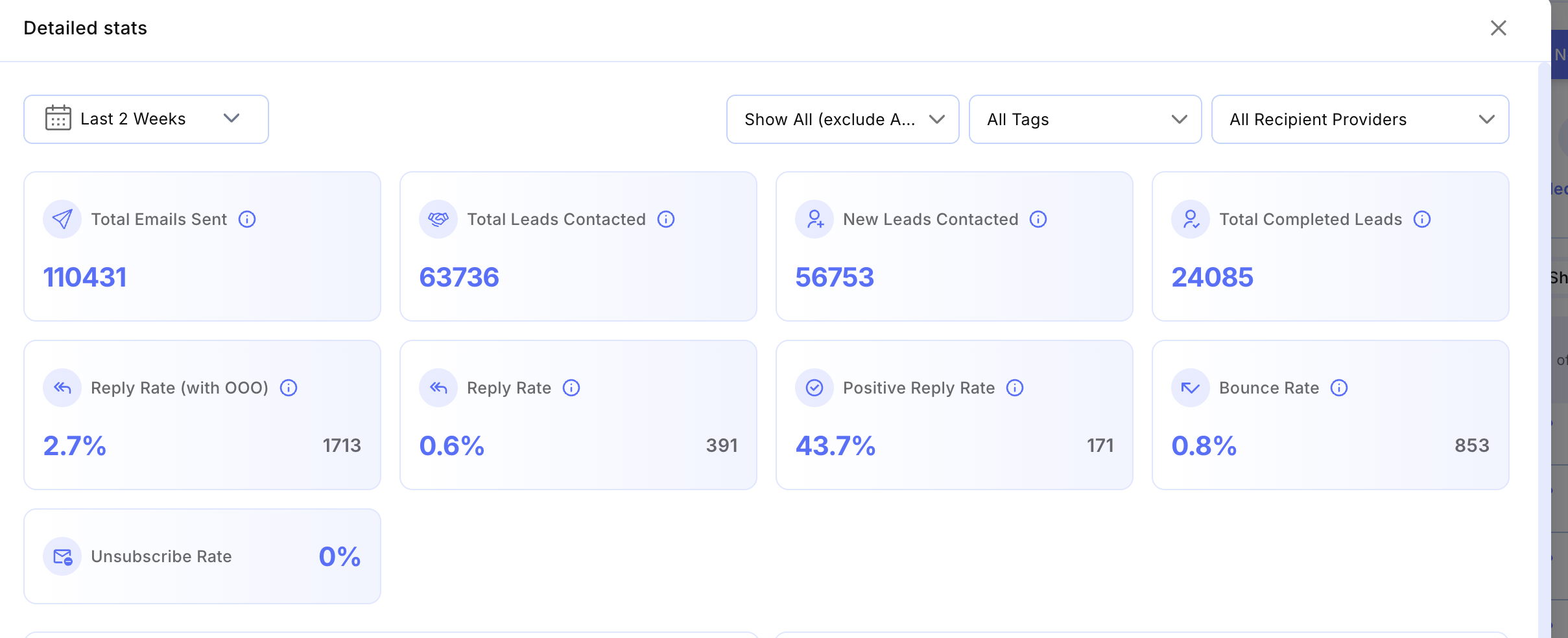Click info icon next to New Leads Contacted
Image resolution: width=1568 pixels, height=638 pixels.
(x=1038, y=219)
